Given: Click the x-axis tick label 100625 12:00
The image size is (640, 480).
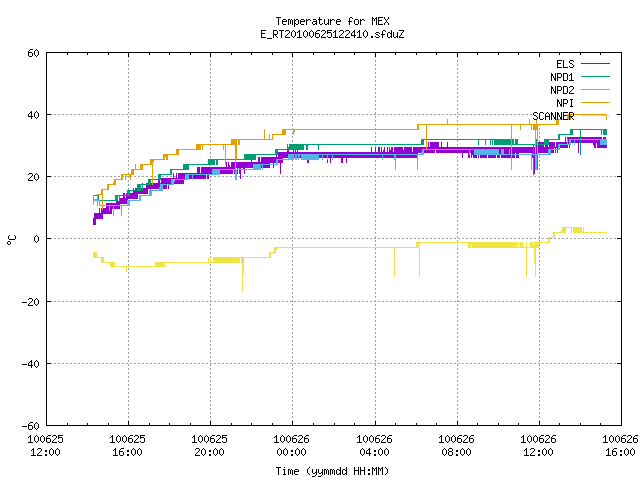Looking at the screenshot, I should coord(45,446).
